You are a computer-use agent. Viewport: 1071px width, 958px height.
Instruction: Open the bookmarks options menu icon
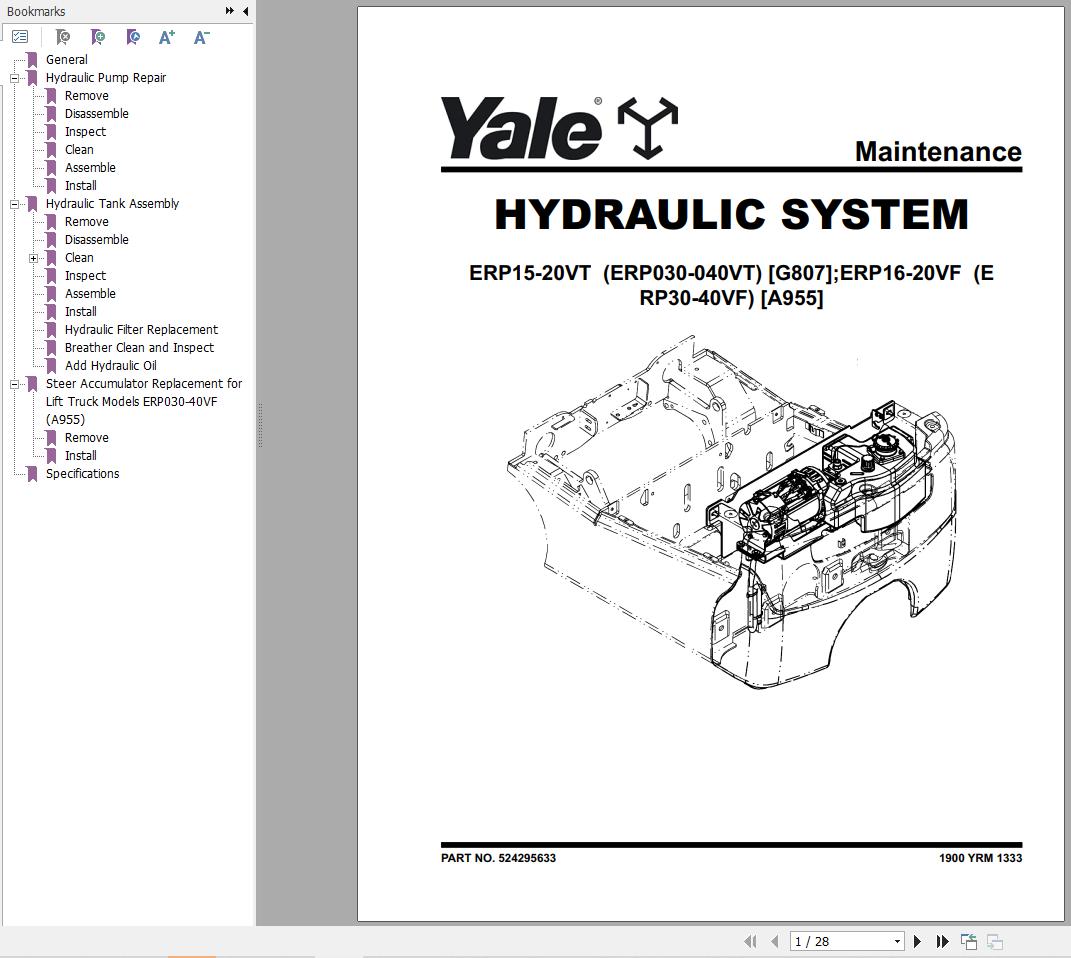coord(20,37)
